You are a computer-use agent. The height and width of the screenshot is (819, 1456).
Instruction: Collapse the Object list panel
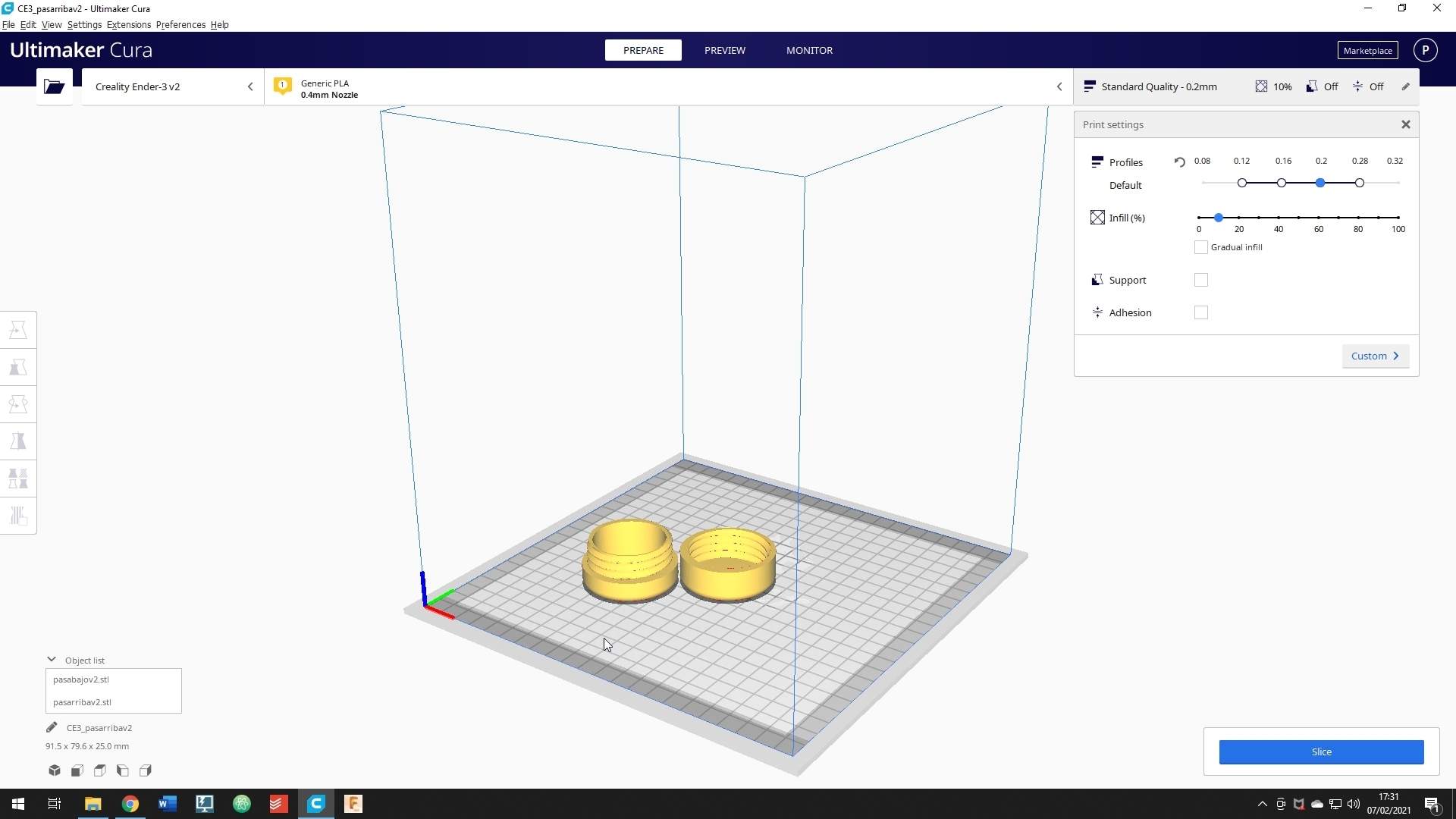click(x=52, y=660)
